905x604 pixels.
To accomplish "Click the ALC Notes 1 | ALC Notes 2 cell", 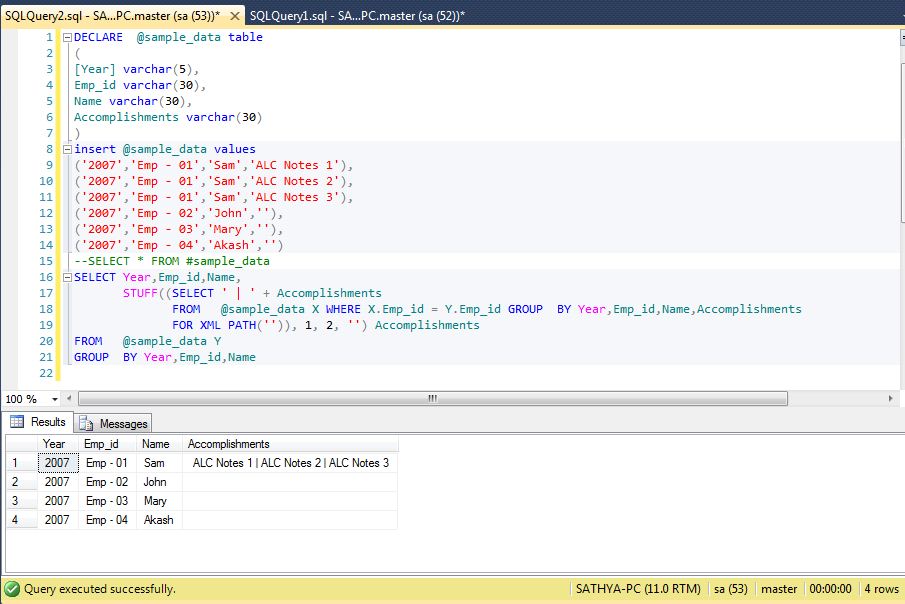I will [290, 463].
